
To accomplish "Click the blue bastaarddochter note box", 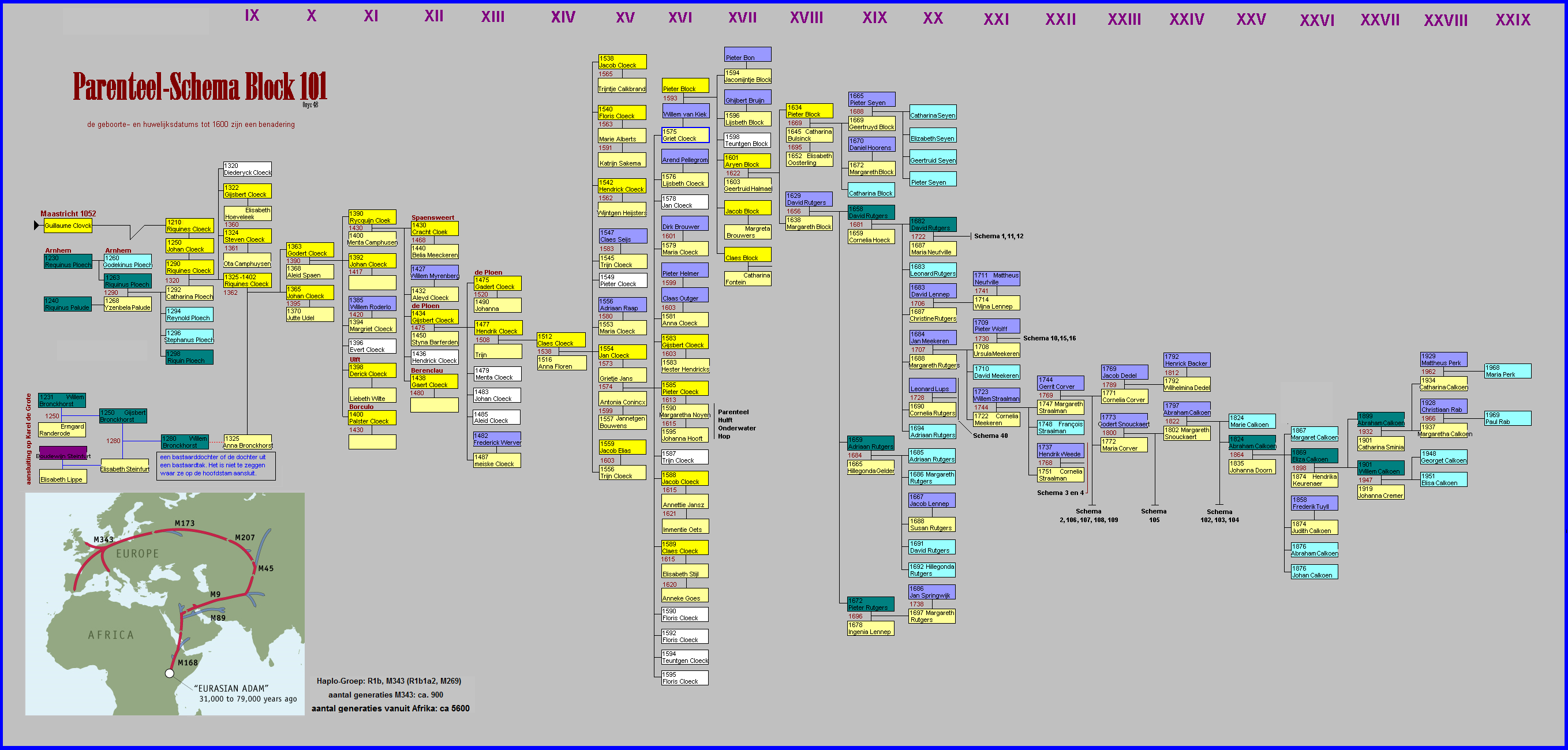I will point(215,466).
